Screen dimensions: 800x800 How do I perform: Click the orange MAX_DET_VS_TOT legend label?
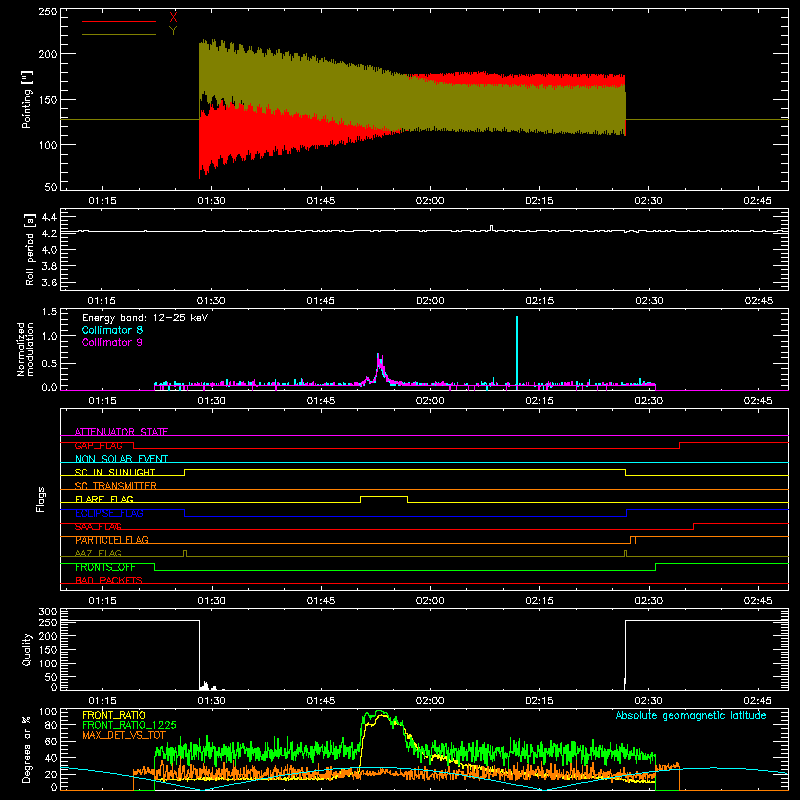tap(124, 735)
